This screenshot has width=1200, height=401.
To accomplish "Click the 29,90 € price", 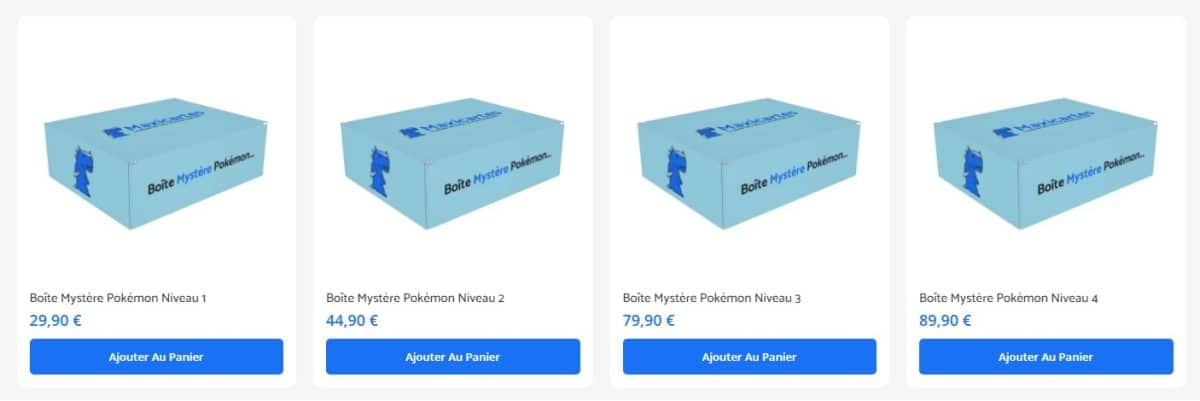I will tap(56, 320).
